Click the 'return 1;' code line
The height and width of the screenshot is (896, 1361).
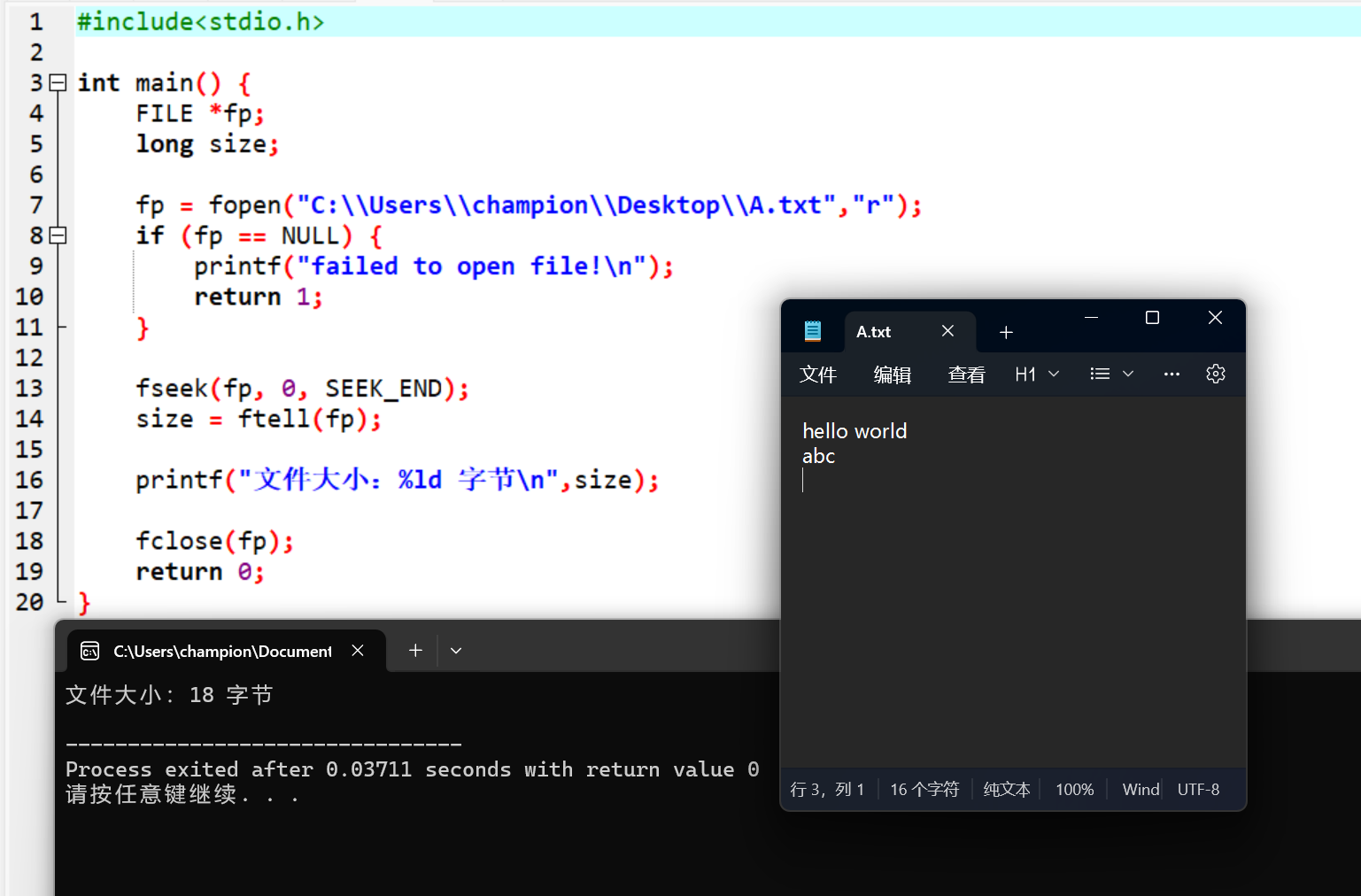pos(259,297)
